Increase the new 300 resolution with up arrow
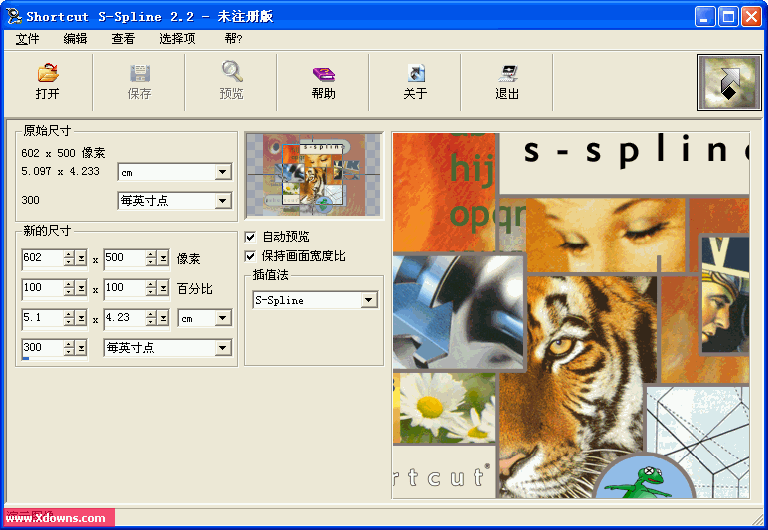The width and height of the screenshot is (768, 530). pyautogui.click(x=69, y=344)
